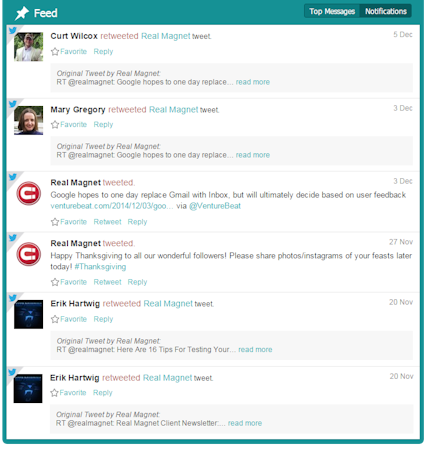Click the 27 Nov date stamp

tap(401, 242)
